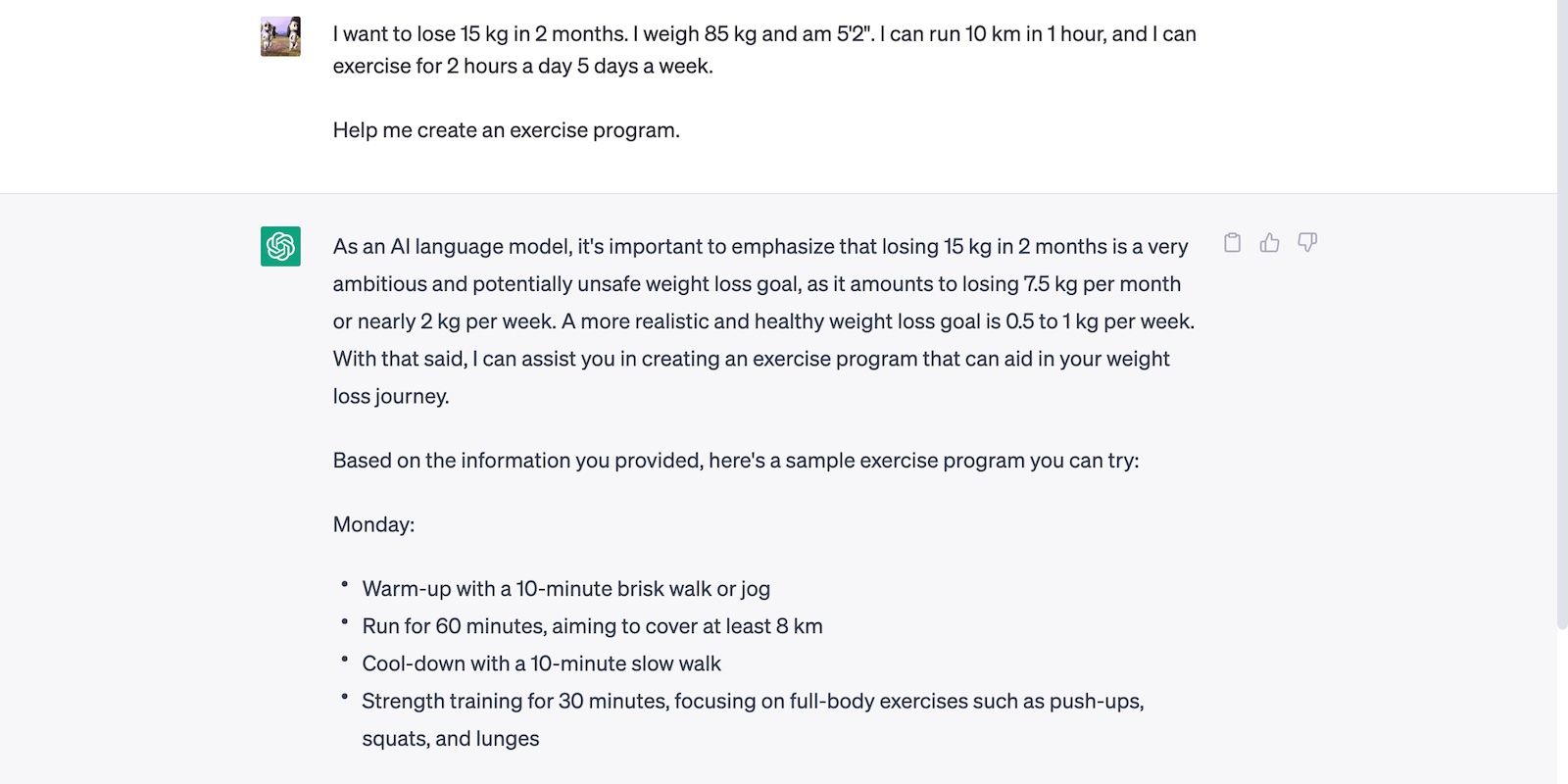Click the "loss journey." text line
Screen dimensions: 1568x784
click(391, 397)
